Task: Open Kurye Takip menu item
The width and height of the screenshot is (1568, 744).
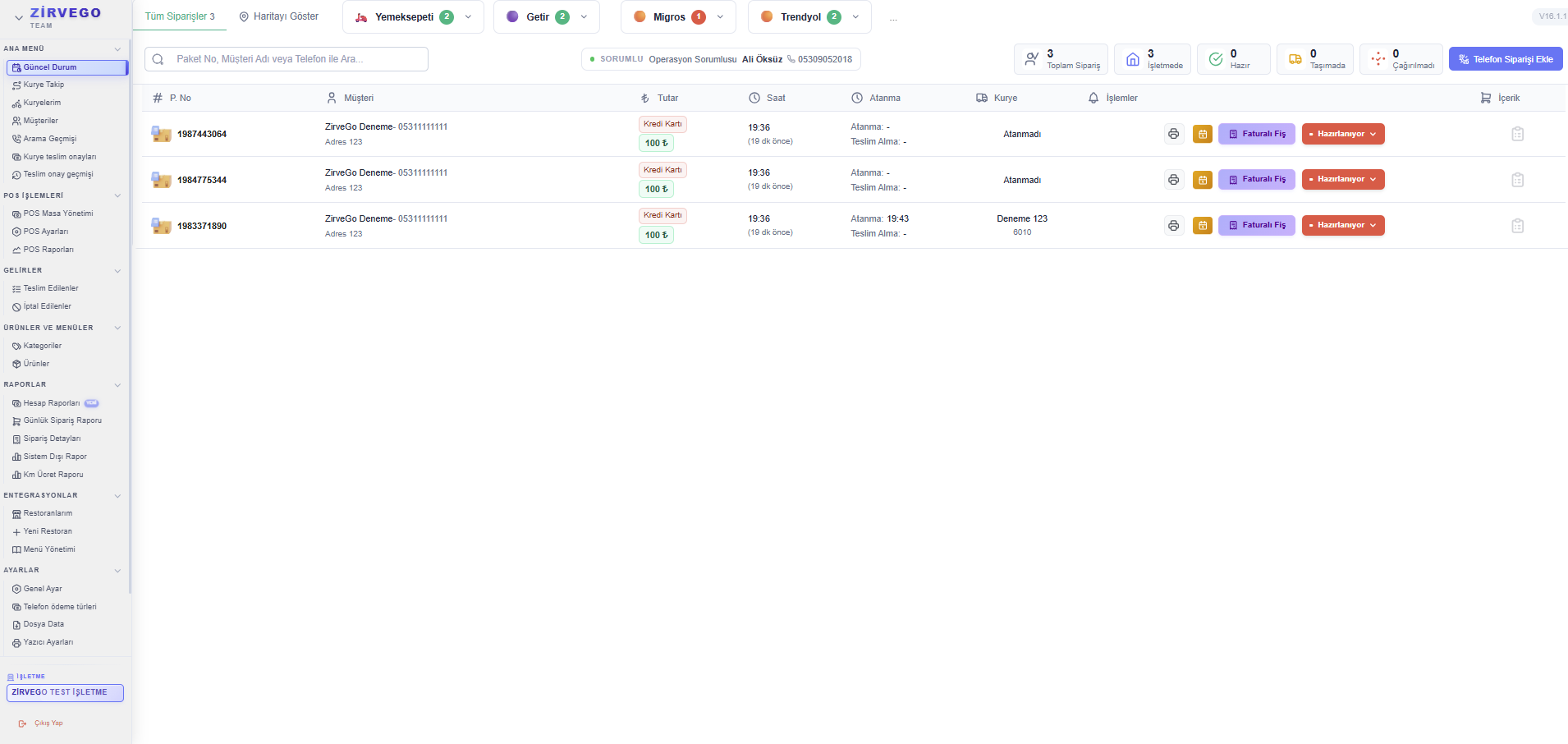Action: [44, 85]
